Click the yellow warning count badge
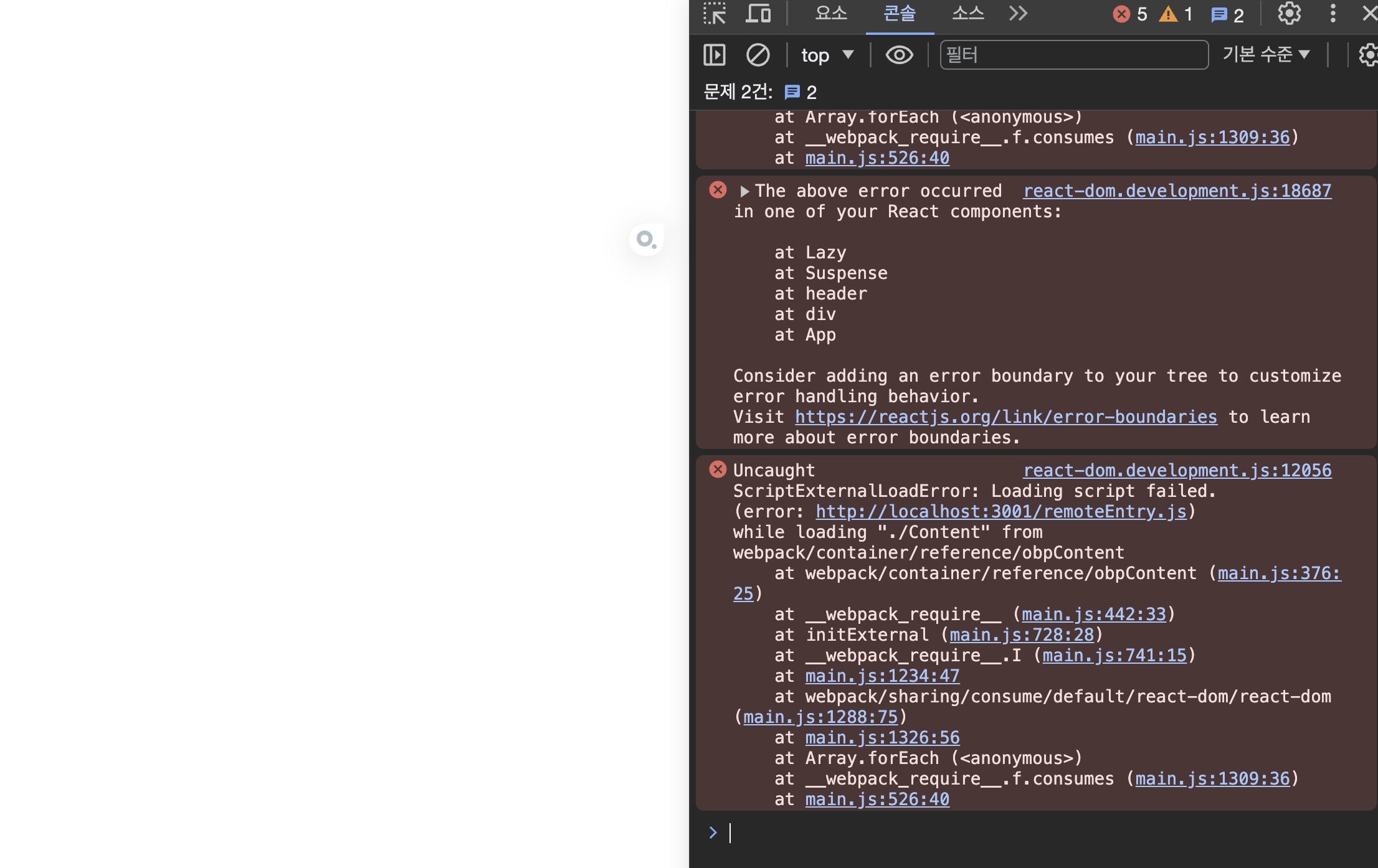This screenshot has height=868, width=1378. 1176,14
